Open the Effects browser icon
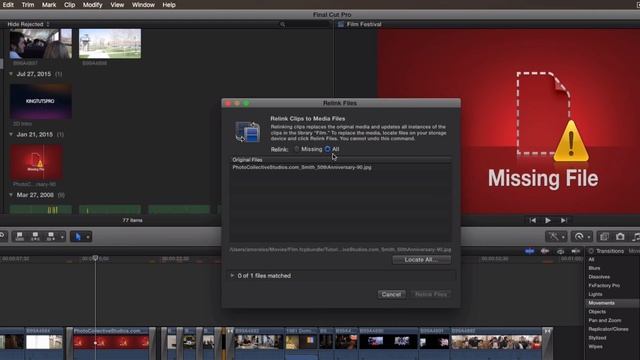 coord(604,236)
